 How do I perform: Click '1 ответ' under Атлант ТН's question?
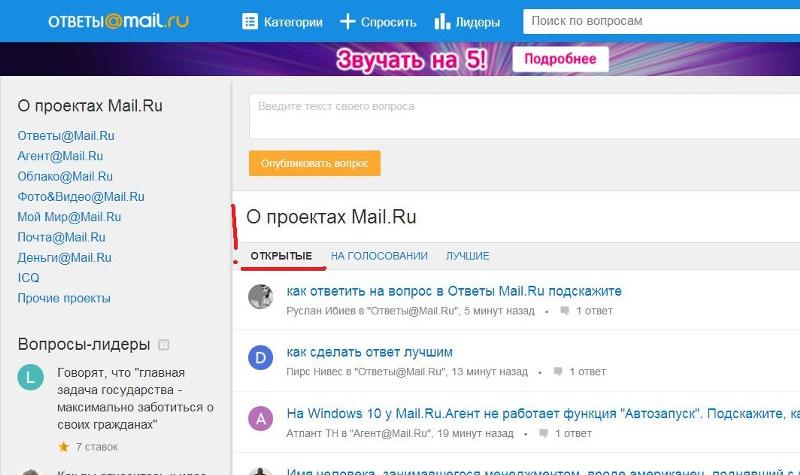tap(573, 433)
